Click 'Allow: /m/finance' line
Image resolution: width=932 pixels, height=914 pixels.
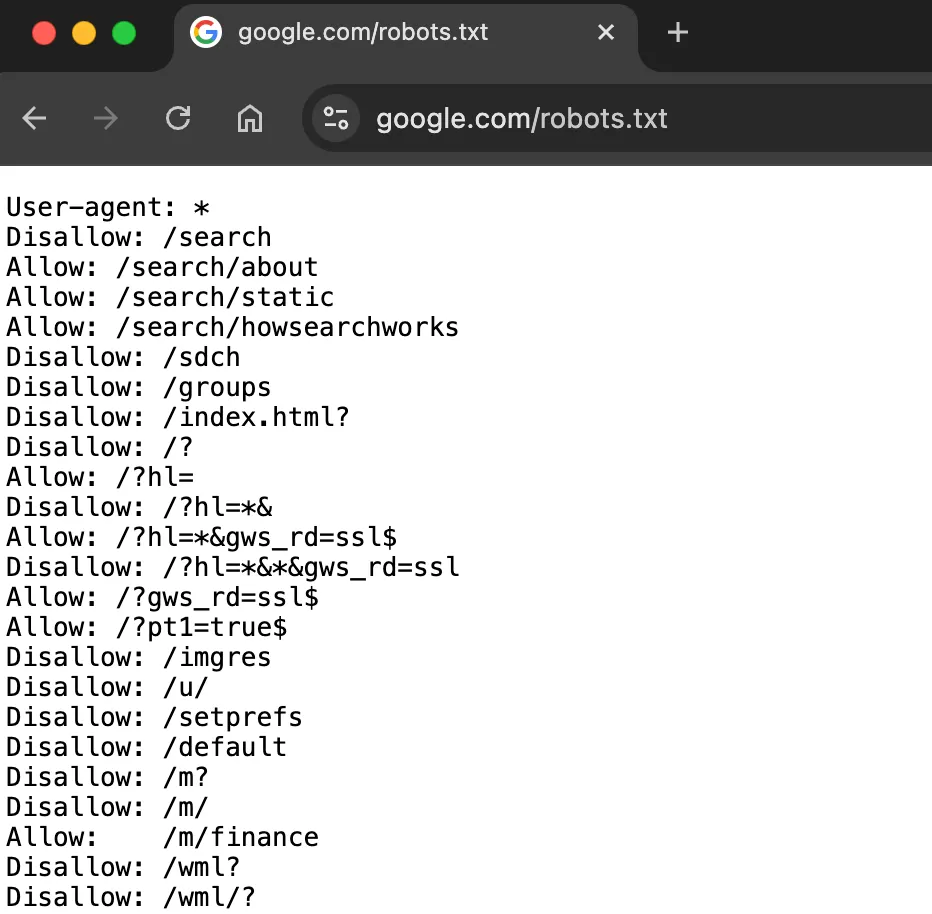coord(162,837)
